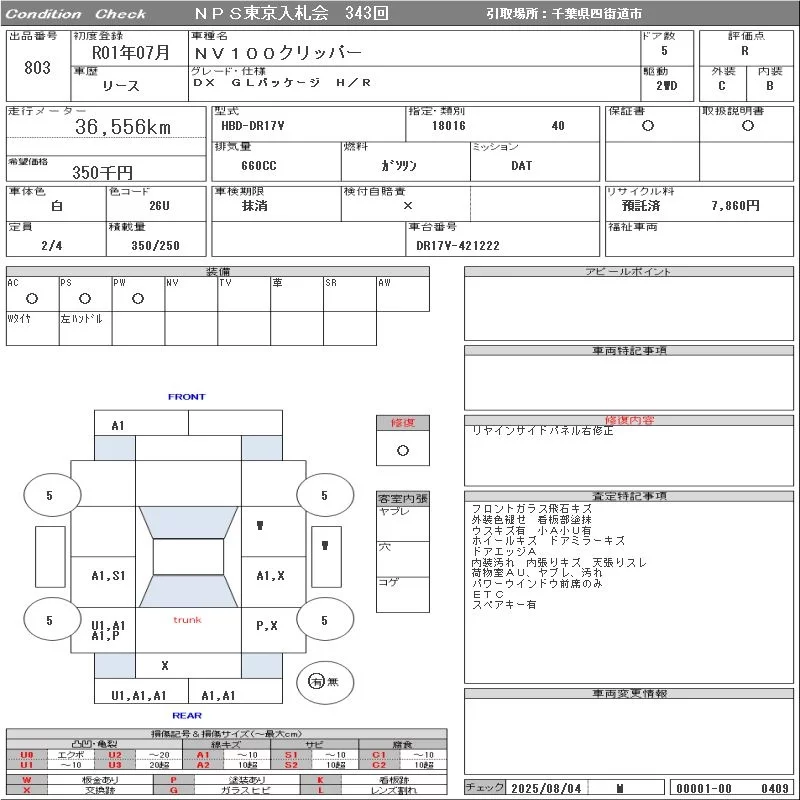Screen dimensions: 800x800
Task: Click the Condition Check header title
Action: [75, 14]
